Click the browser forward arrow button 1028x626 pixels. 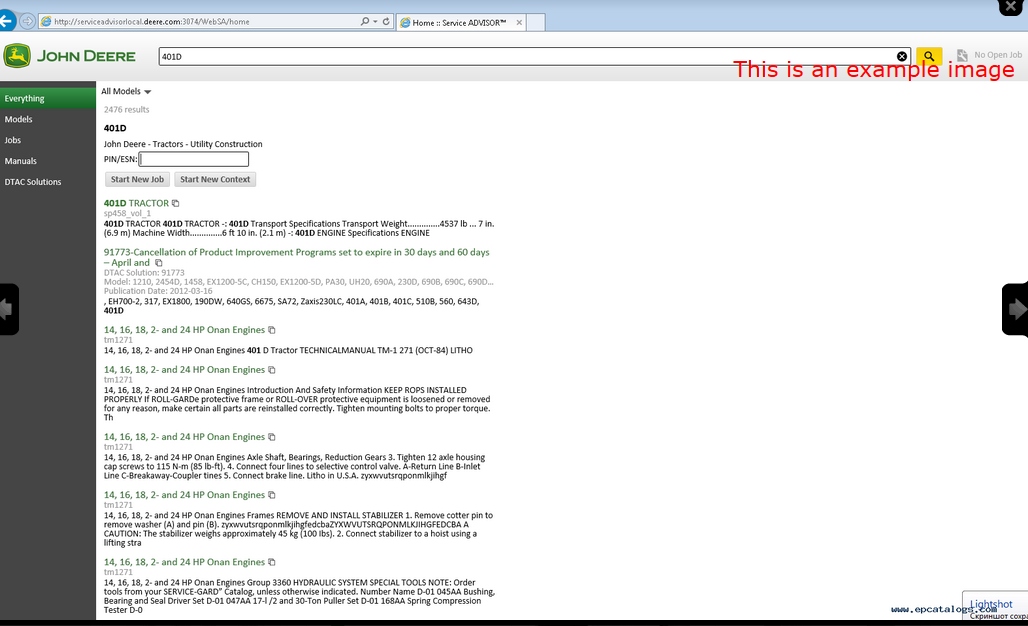point(27,22)
